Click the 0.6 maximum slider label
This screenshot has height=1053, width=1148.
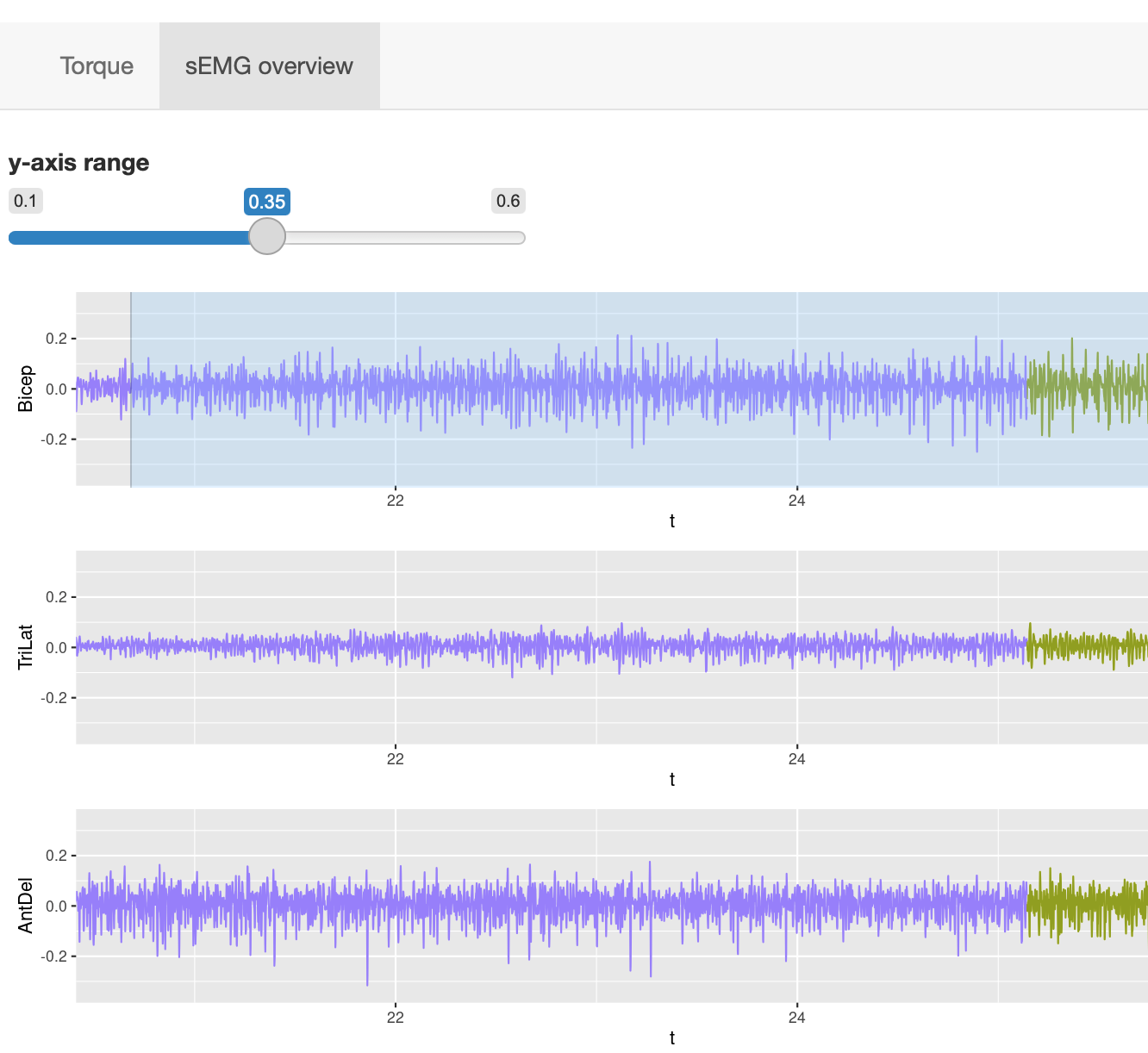[508, 201]
